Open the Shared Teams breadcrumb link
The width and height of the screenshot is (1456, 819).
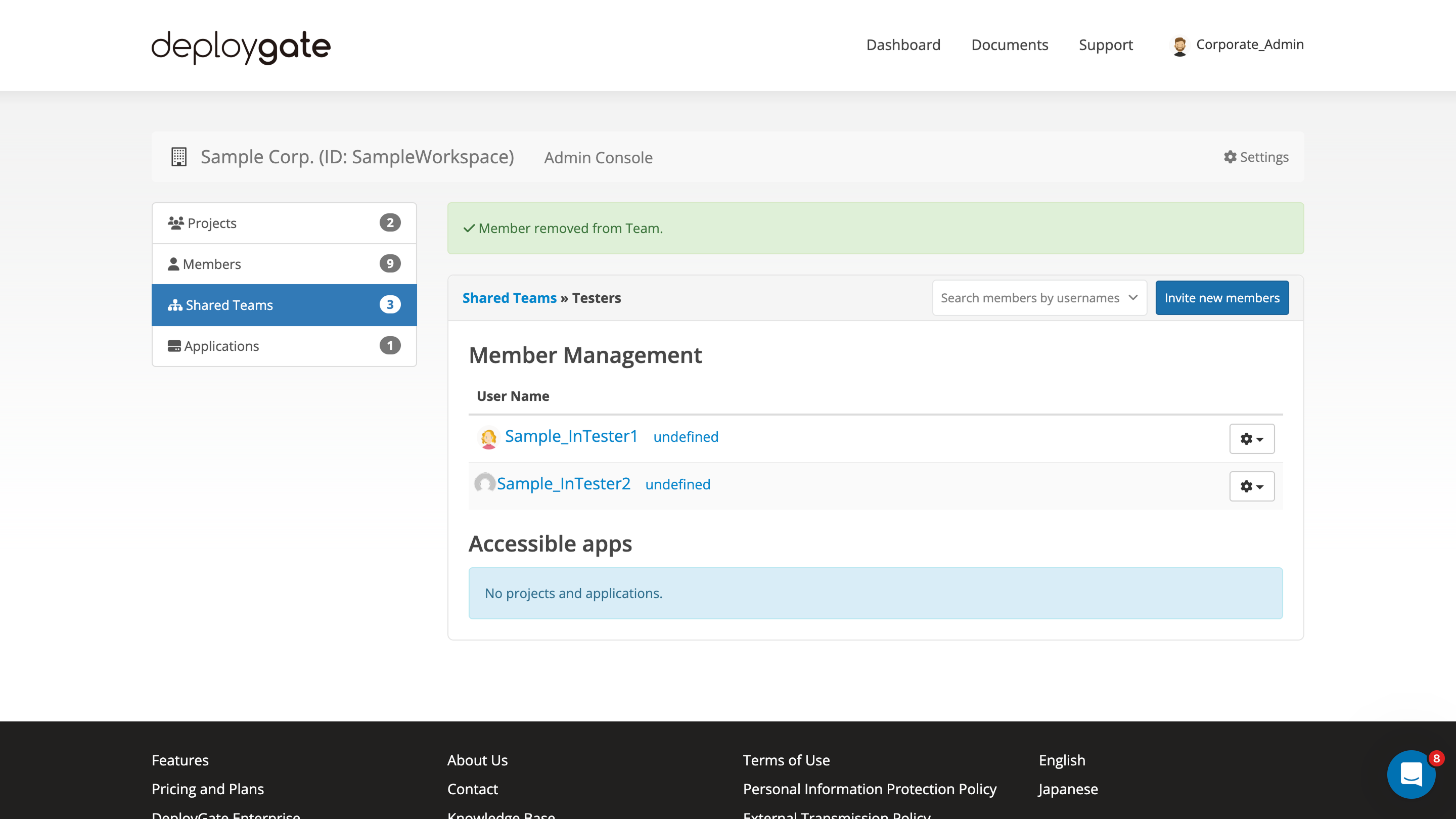click(509, 298)
